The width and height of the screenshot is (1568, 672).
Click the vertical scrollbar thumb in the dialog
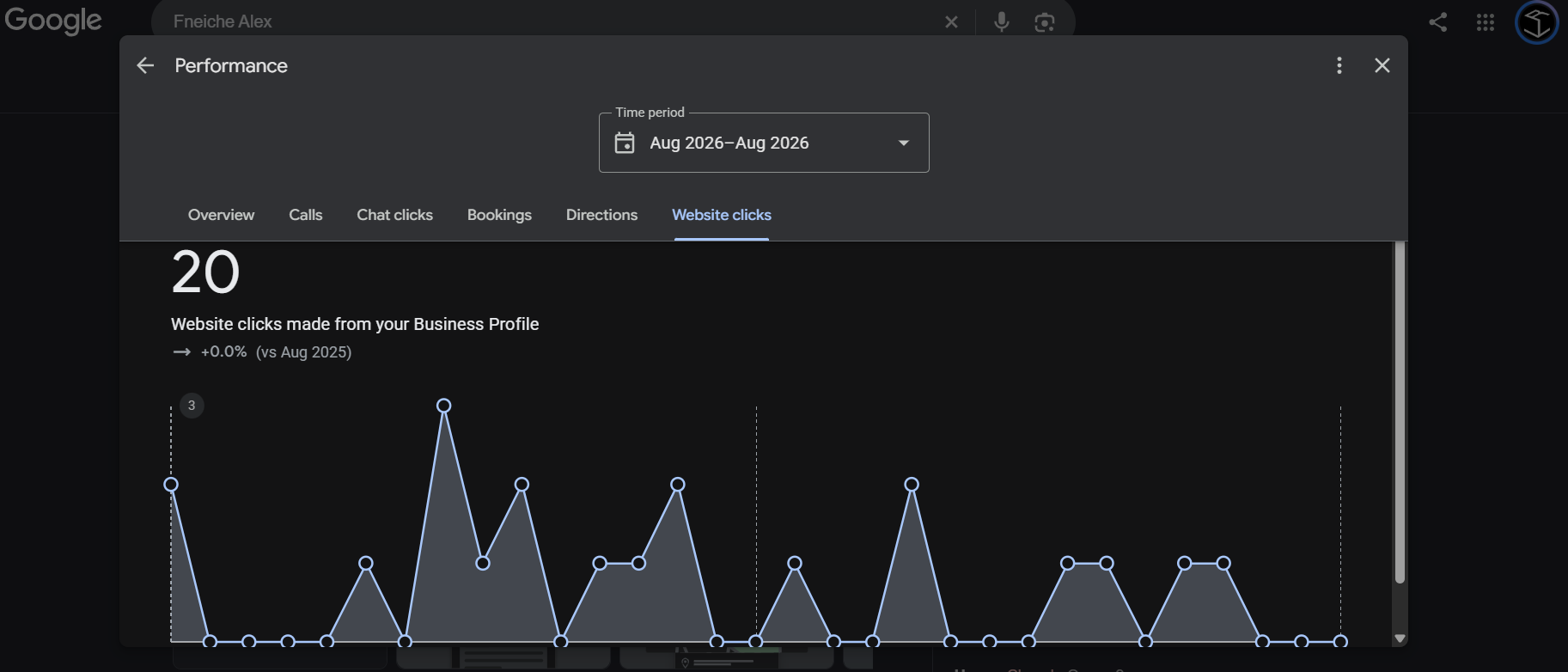(x=1399, y=412)
